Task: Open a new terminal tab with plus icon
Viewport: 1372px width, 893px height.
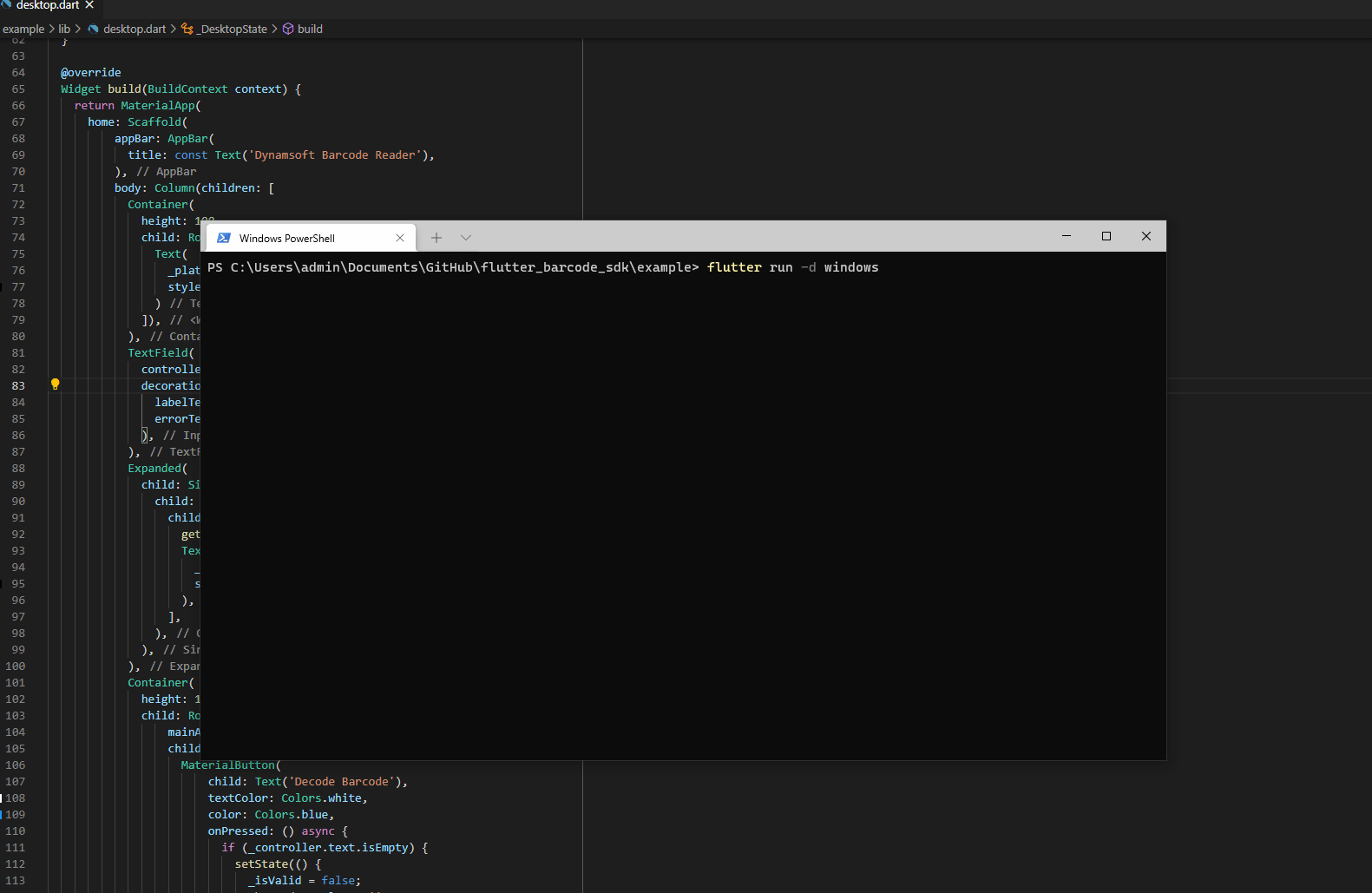Action: coord(437,238)
